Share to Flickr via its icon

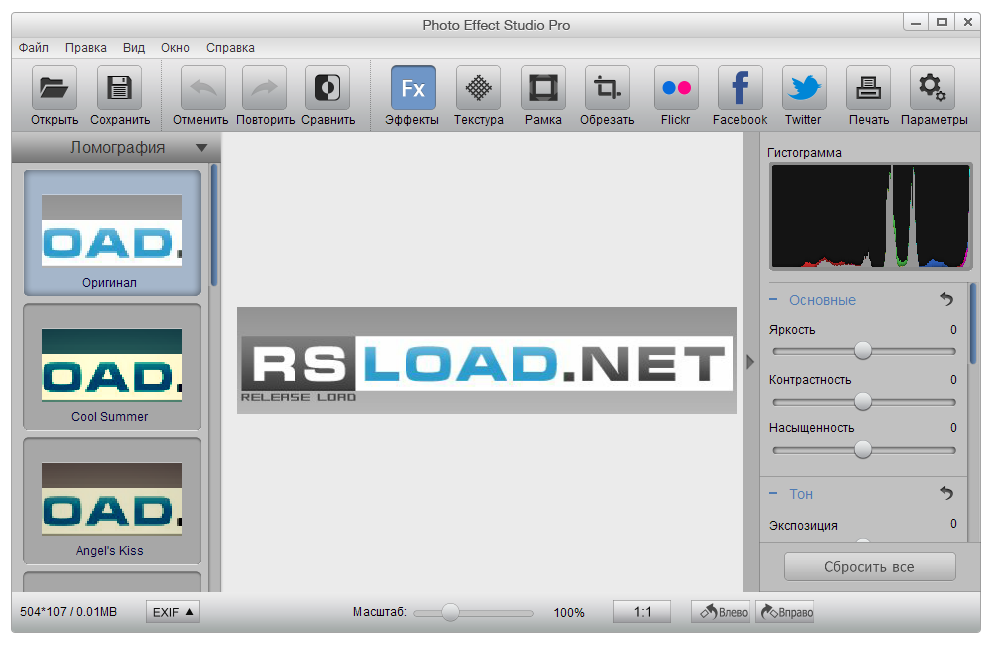(676, 88)
